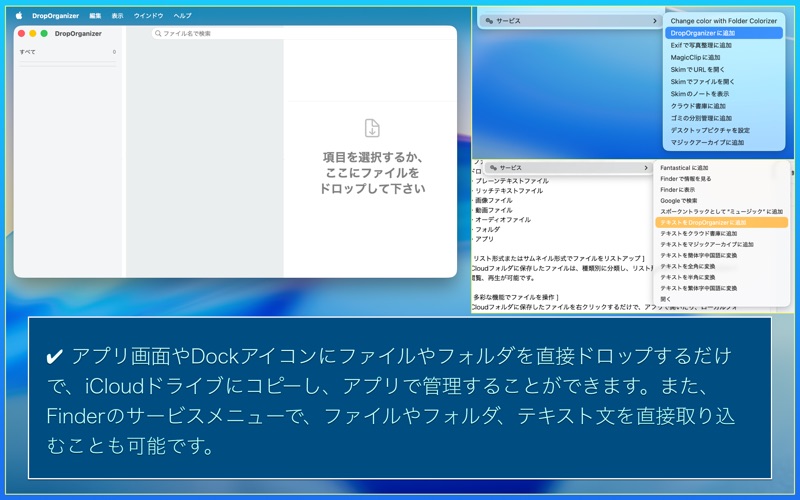Choose テキストをマジックアーカイブに追加
This screenshot has width=800, height=500.
[x=721, y=244]
